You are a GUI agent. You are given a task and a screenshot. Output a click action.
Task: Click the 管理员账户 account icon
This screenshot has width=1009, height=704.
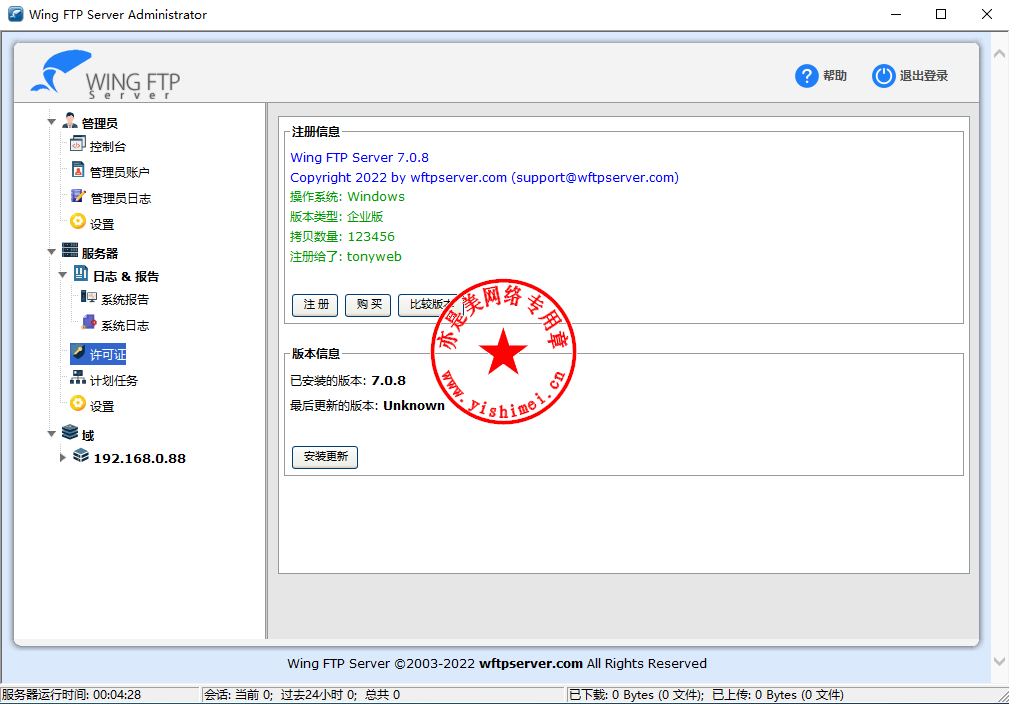[78, 170]
